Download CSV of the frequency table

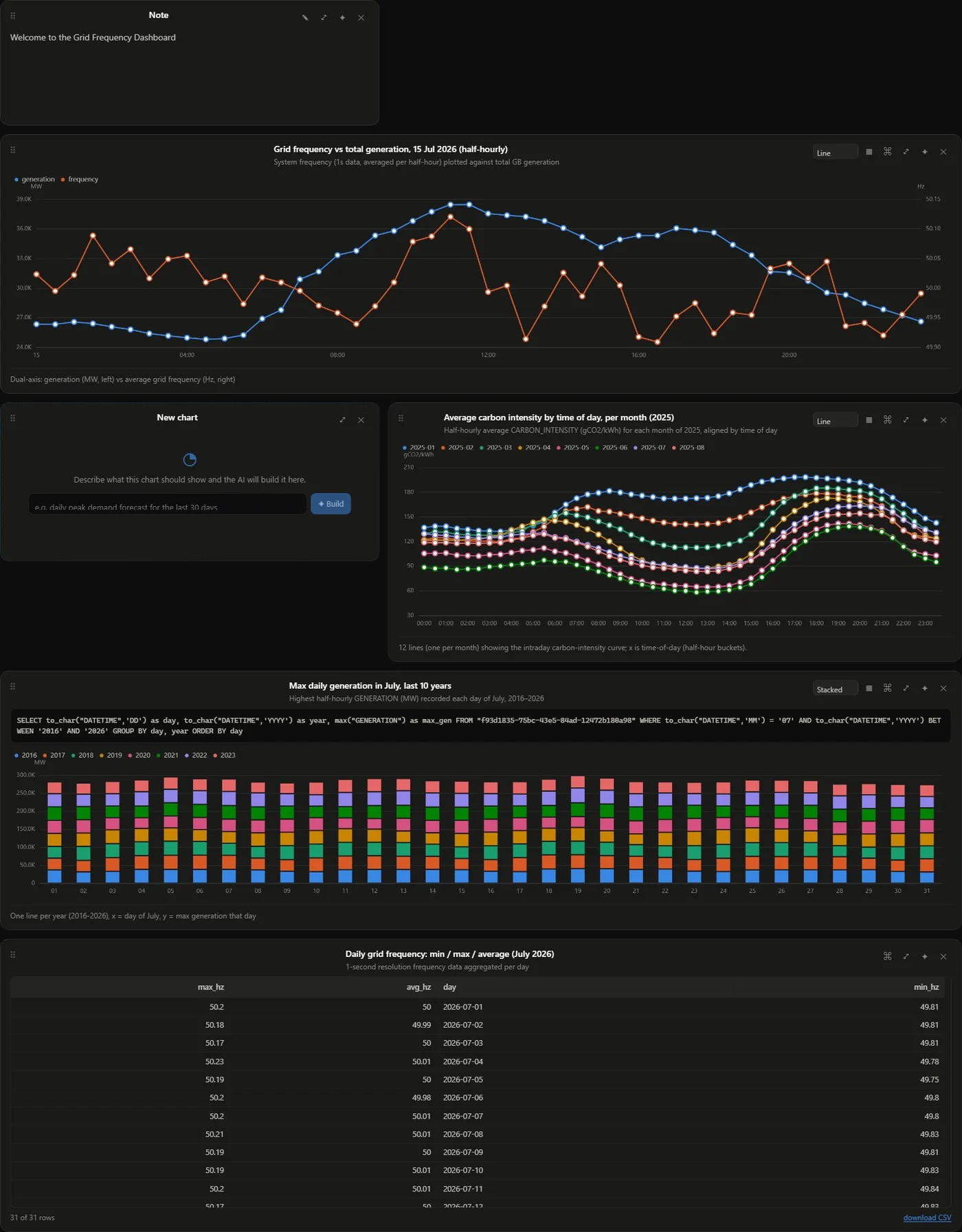coord(927,1218)
